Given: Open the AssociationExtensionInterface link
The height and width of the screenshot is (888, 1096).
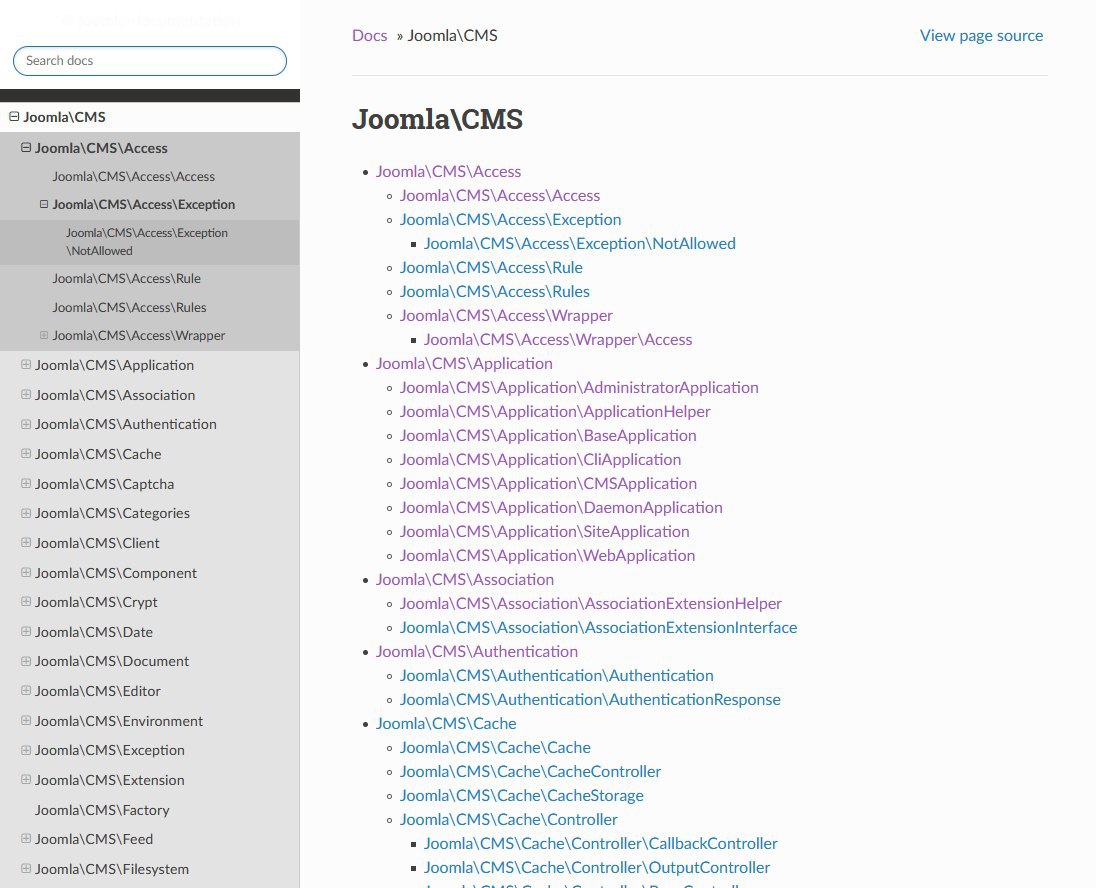Looking at the screenshot, I should [598, 627].
